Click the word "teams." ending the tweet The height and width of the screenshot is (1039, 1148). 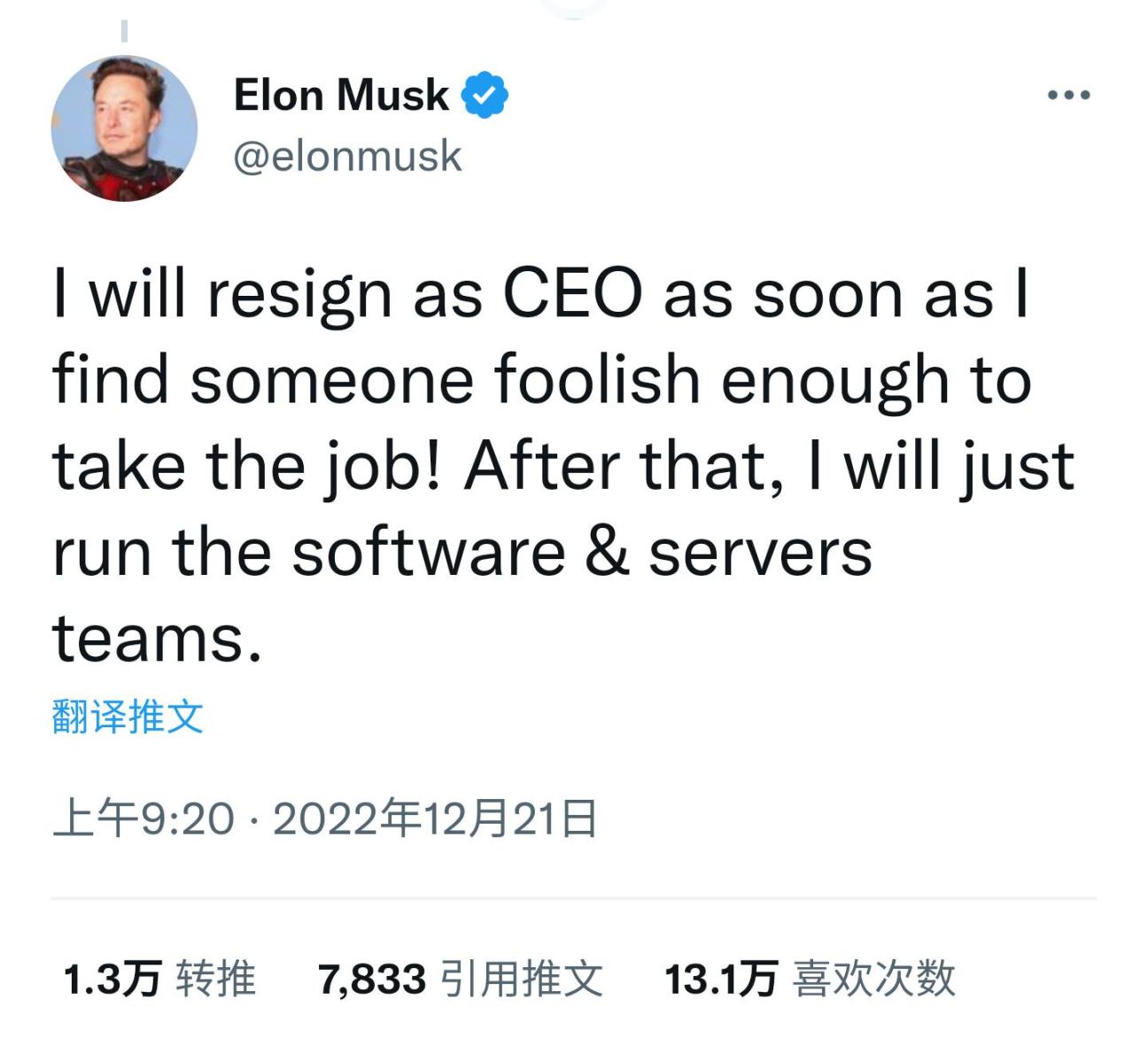158,638
